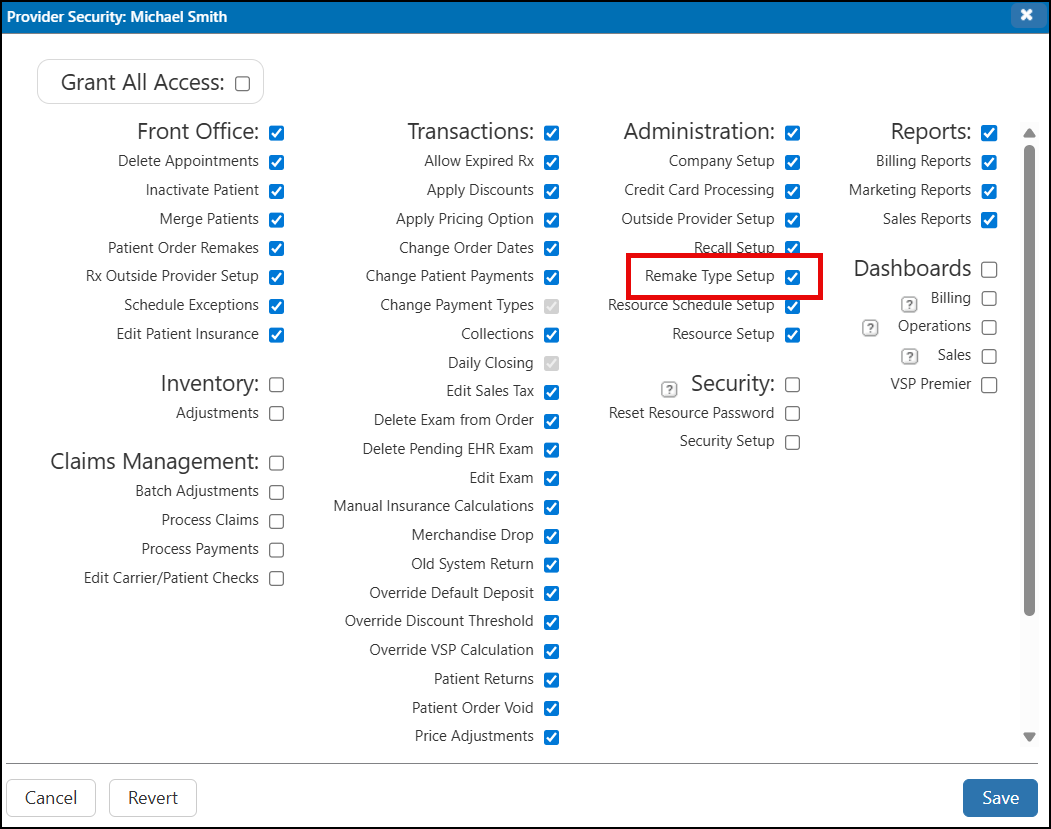Click the help icon next to Billing dashboard

click(909, 304)
